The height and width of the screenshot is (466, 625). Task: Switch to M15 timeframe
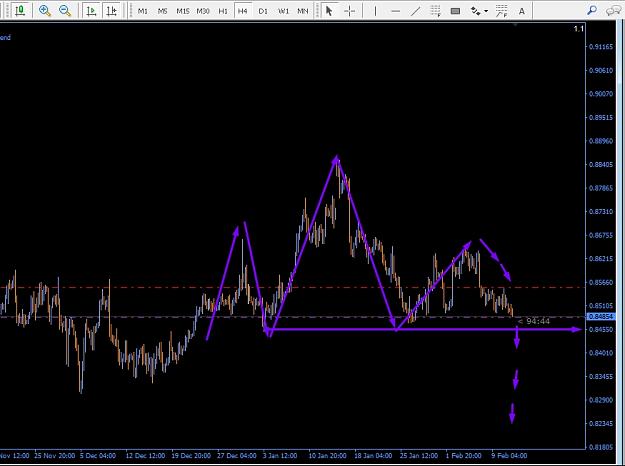183,11
